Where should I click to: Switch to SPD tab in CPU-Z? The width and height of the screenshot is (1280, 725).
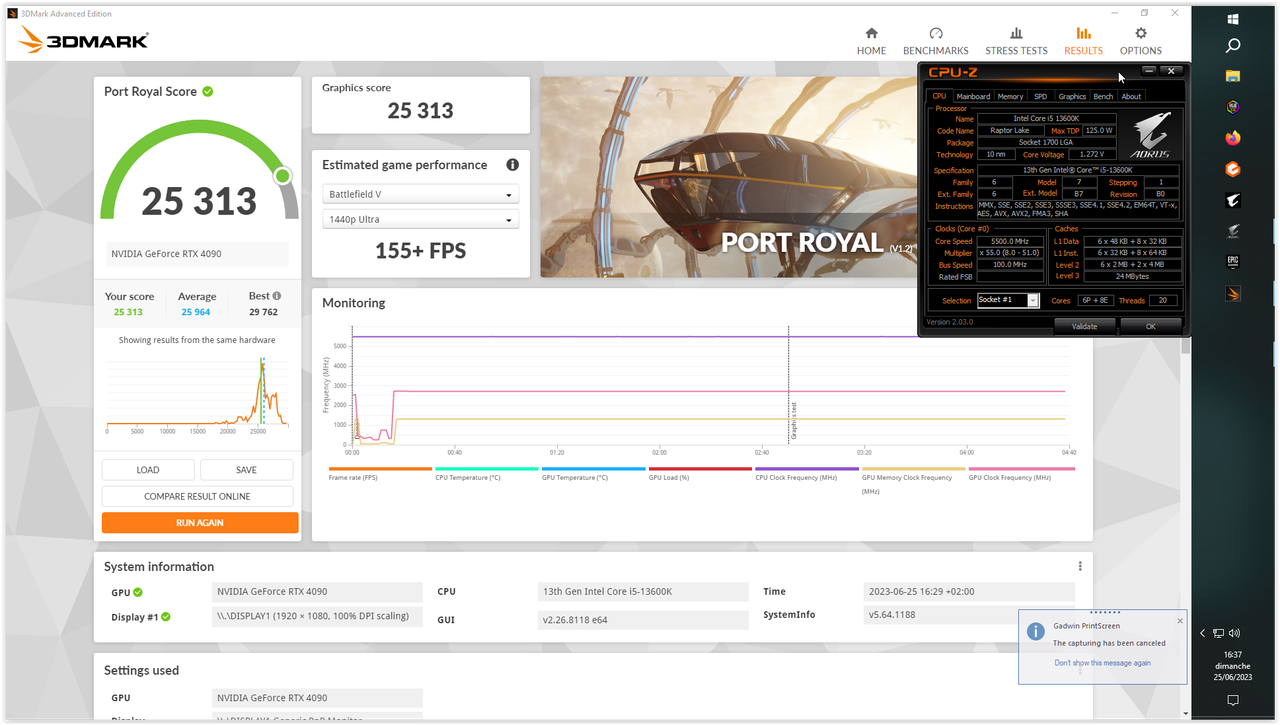point(1040,96)
